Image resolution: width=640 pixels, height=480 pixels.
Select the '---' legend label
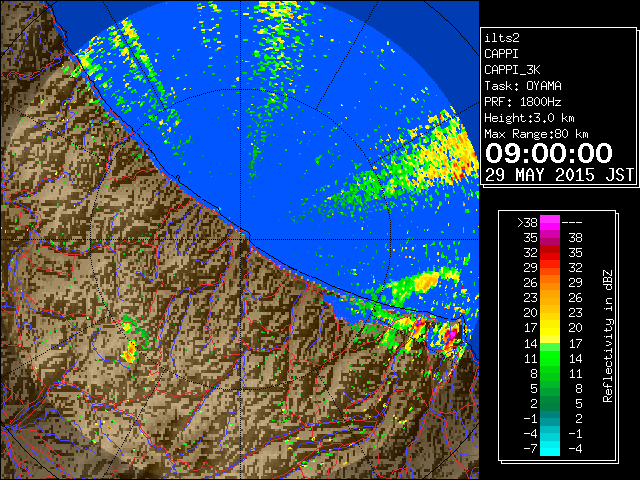coord(572,222)
